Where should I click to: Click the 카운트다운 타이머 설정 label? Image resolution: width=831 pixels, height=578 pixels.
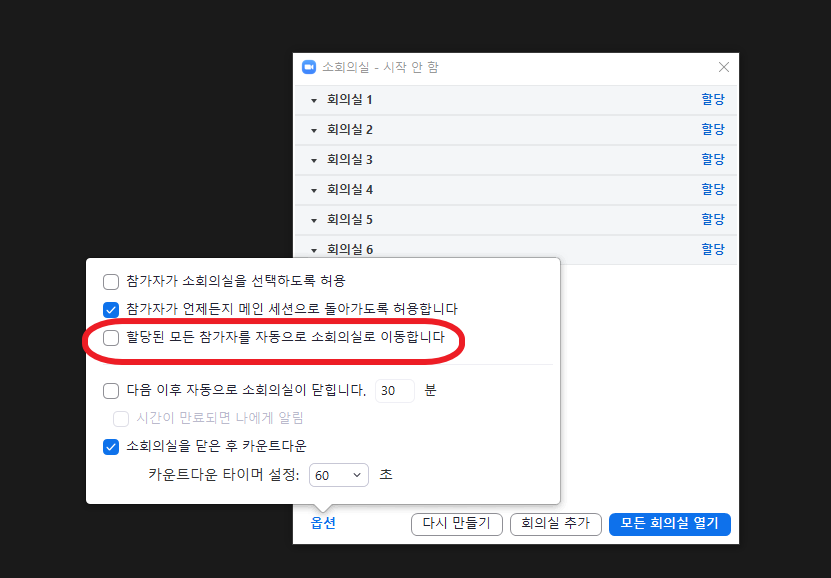coord(224,474)
